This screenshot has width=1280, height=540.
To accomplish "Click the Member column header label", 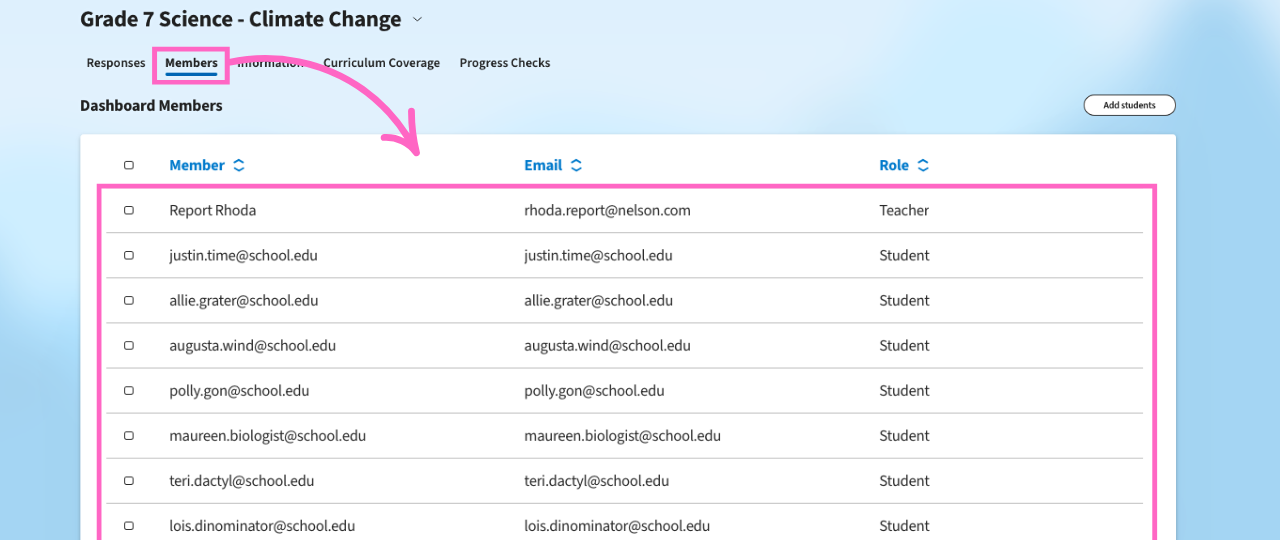I will 197,165.
